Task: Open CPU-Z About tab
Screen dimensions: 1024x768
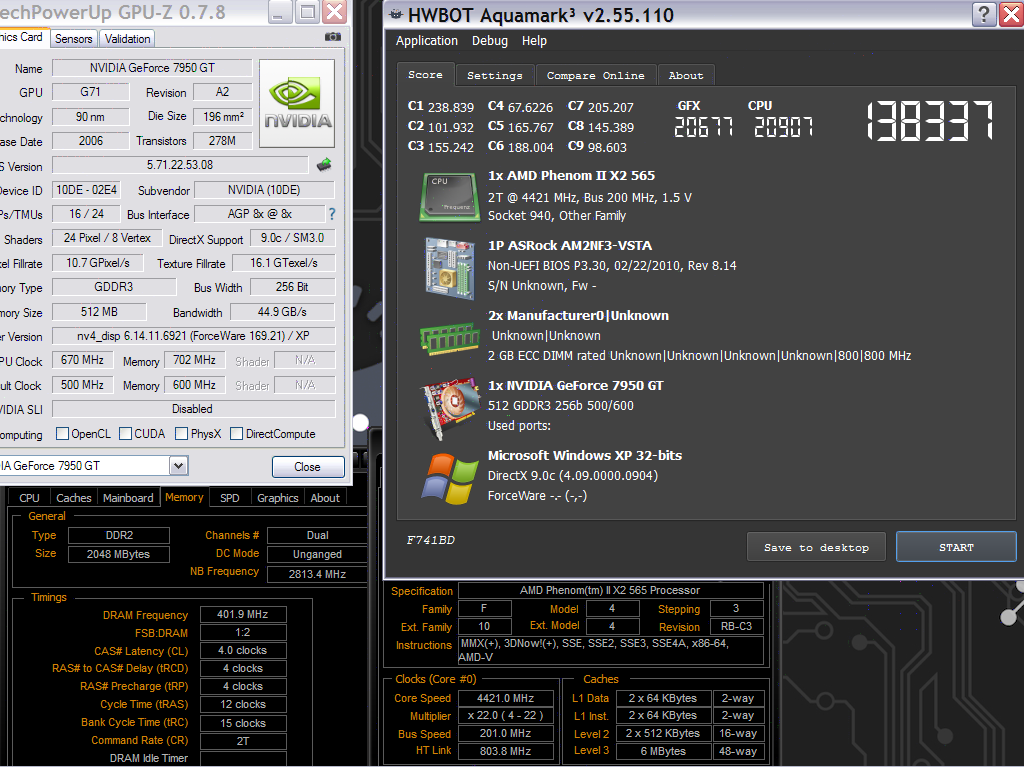Action: click(x=325, y=498)
